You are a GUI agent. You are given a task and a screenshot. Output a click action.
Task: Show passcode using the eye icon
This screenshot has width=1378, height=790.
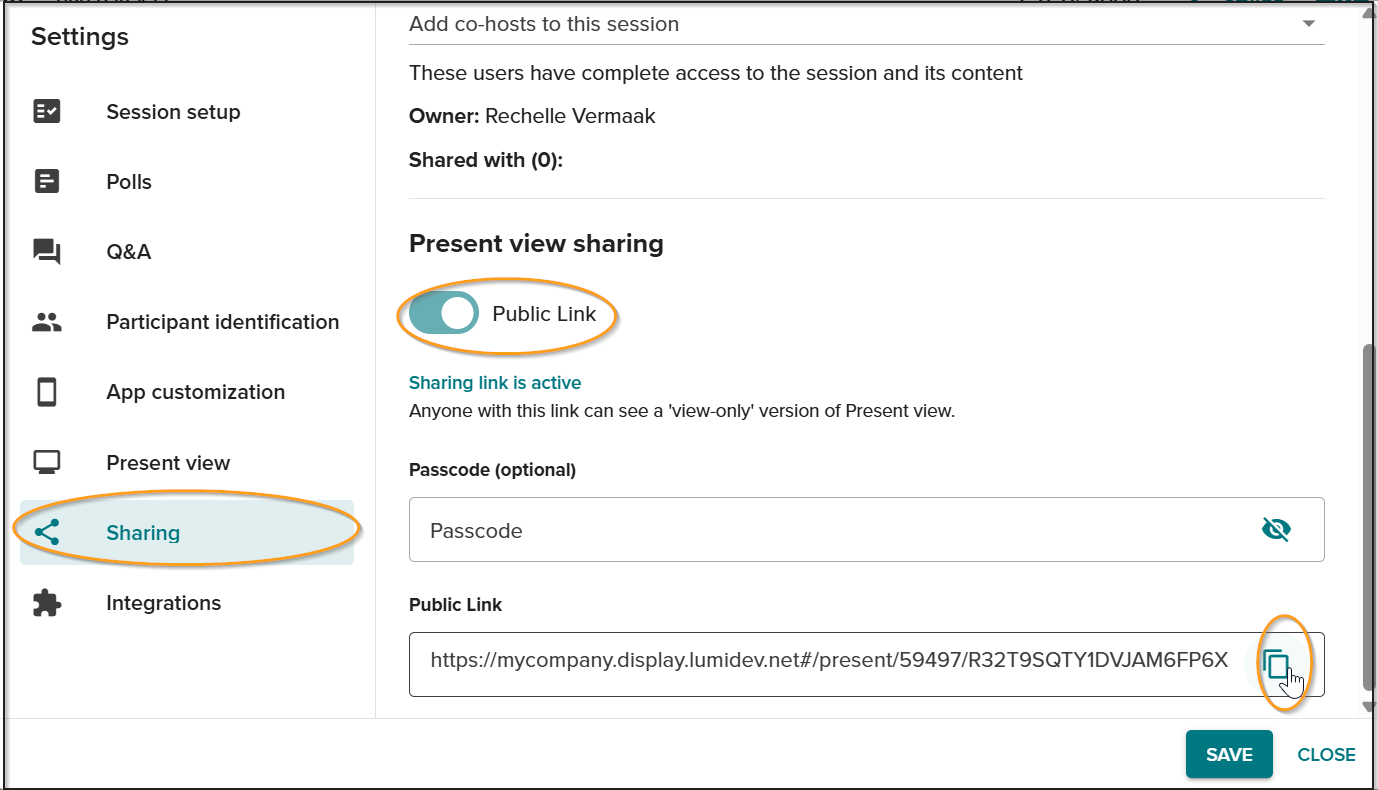click(x=1276, y=530)
